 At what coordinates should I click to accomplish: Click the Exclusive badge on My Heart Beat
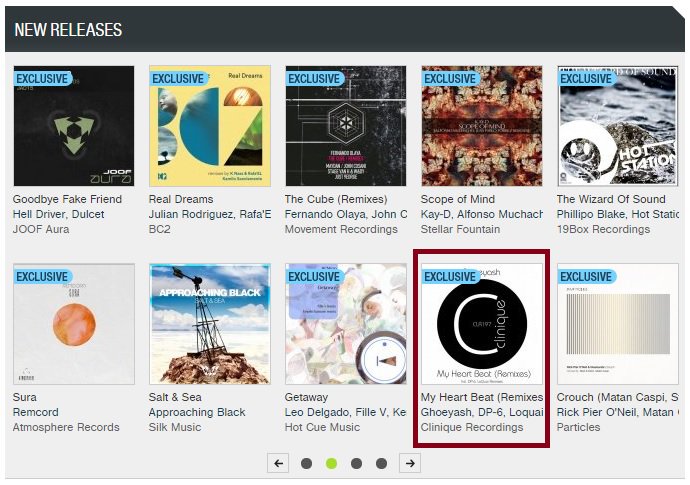coord(451,277)
